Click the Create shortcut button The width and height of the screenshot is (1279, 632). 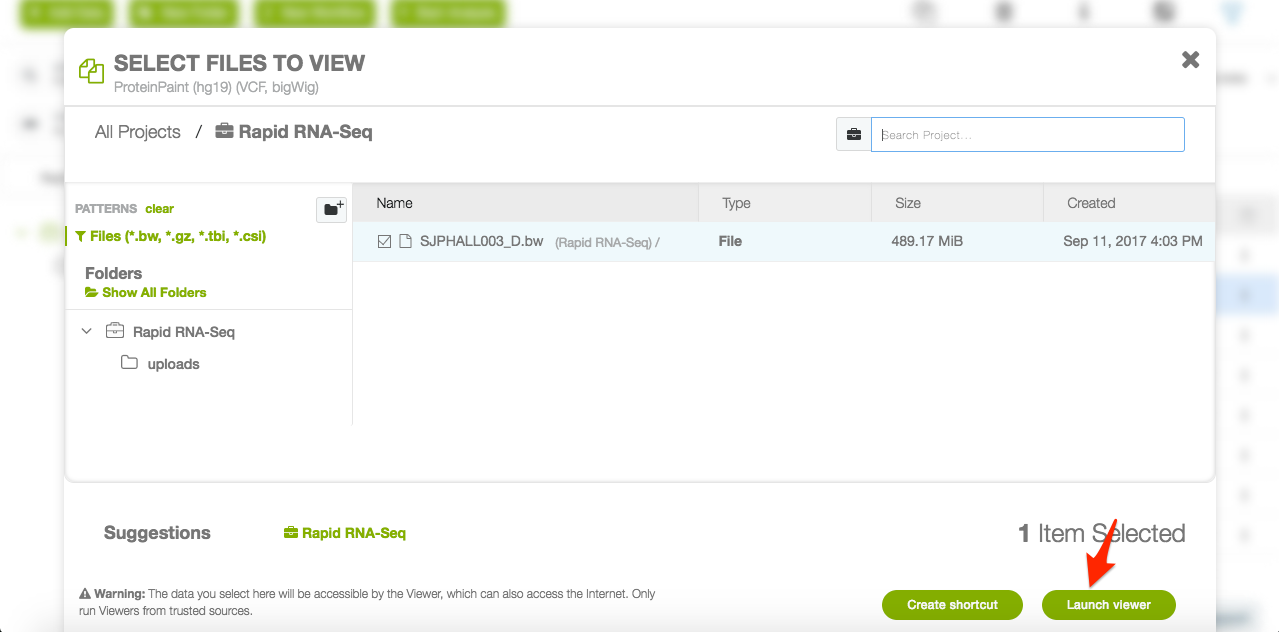[x=952, y=604]
